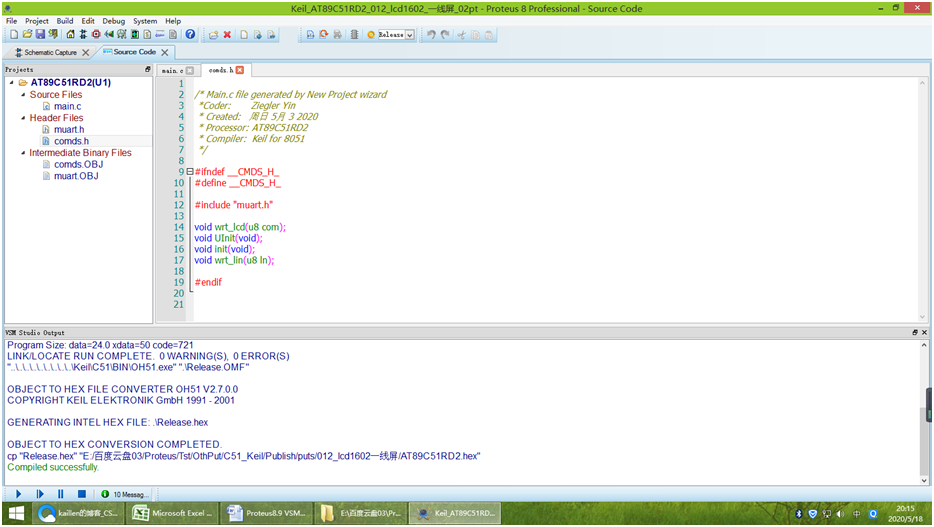Open the Project Notes icon
Viewport: 934px width, 527px height.
(173, 35)
